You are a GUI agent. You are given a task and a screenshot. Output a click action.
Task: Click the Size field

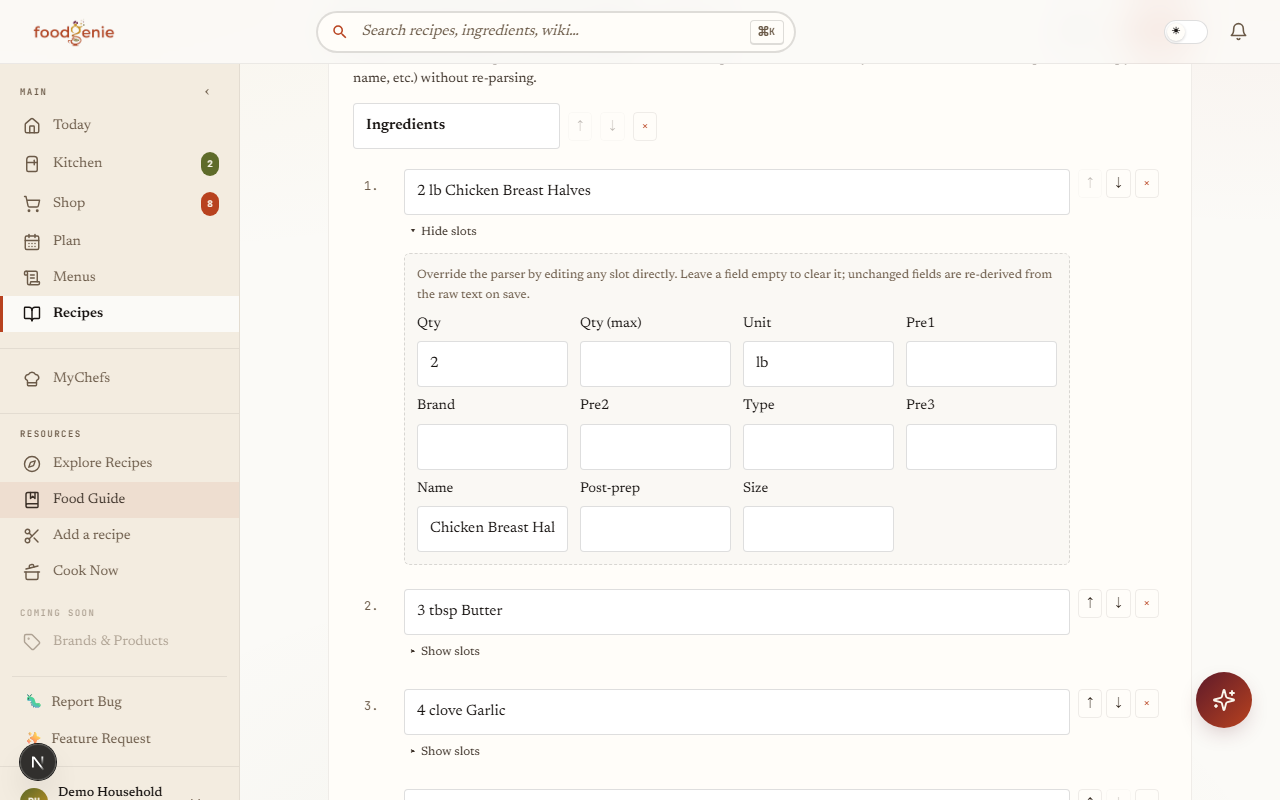pyautogui.click(x=818, y=529)
